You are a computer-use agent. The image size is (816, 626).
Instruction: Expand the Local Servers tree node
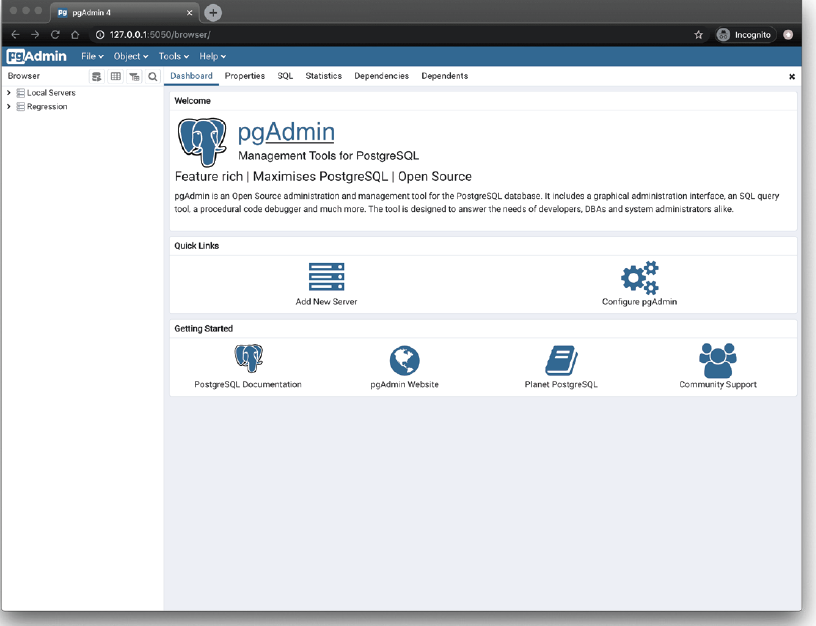coord(9,93)
